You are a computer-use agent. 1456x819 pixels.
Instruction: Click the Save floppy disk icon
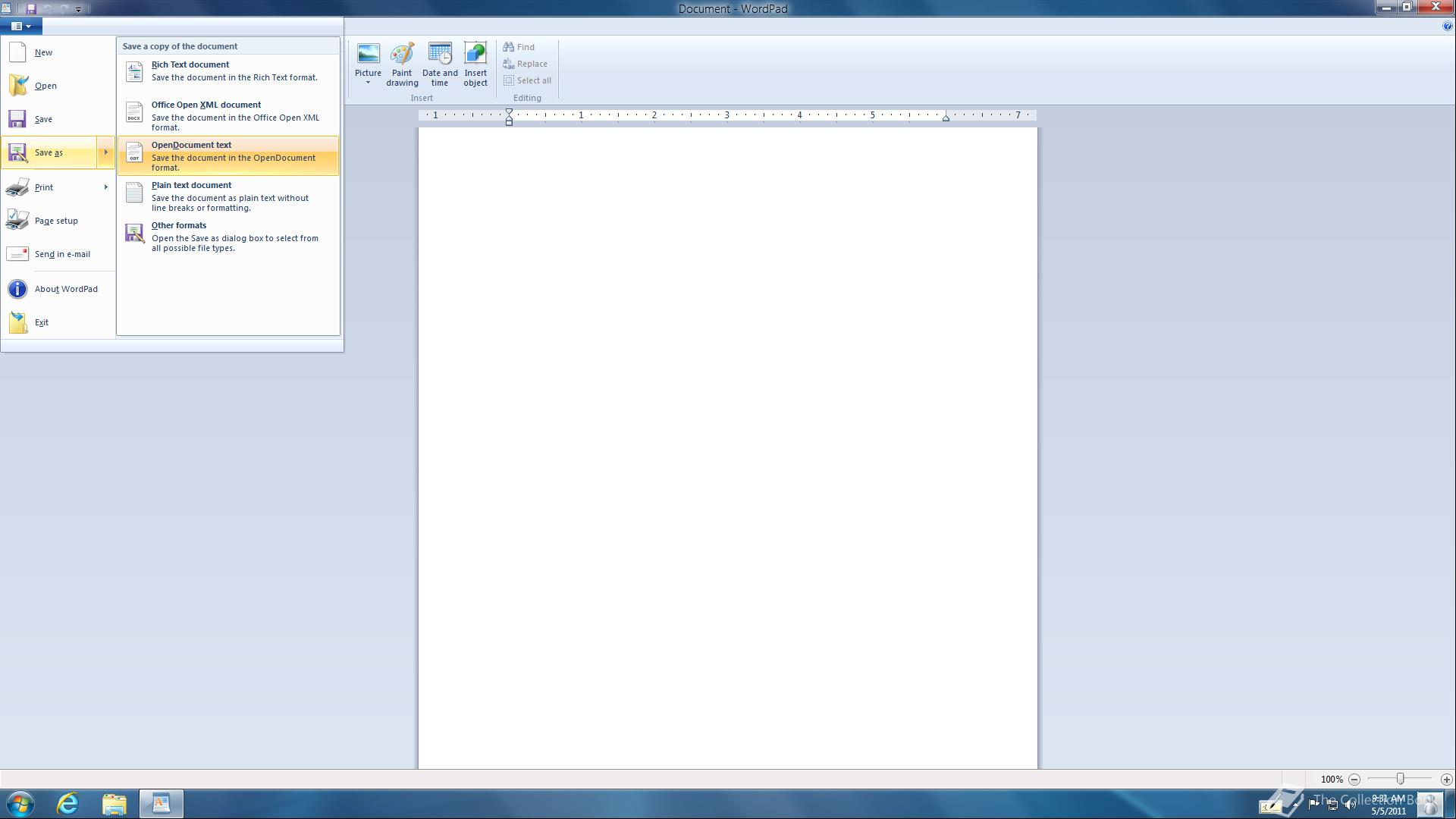click(x=17, y=119)
